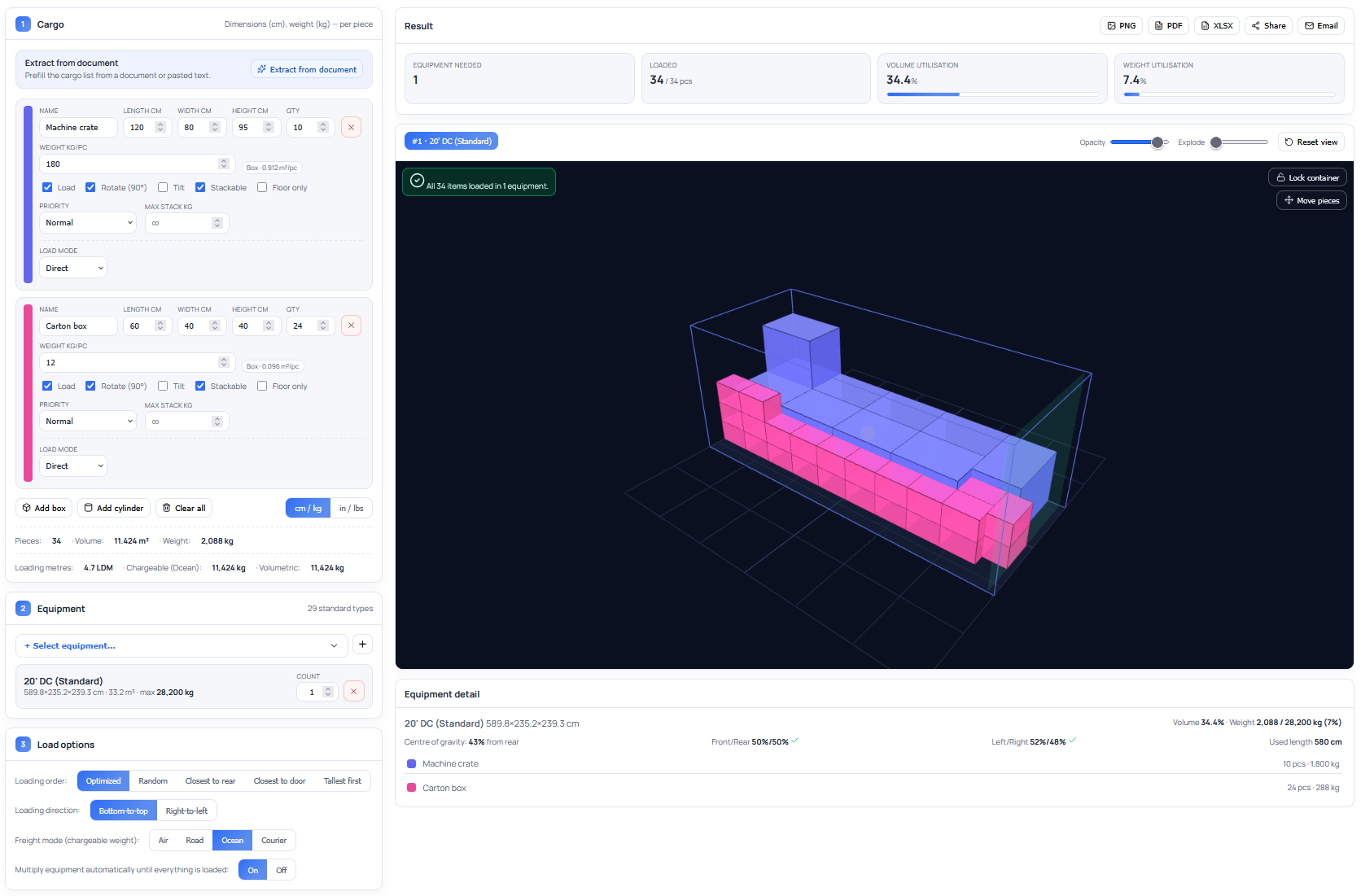Click the Share button

coord(1268,26)
